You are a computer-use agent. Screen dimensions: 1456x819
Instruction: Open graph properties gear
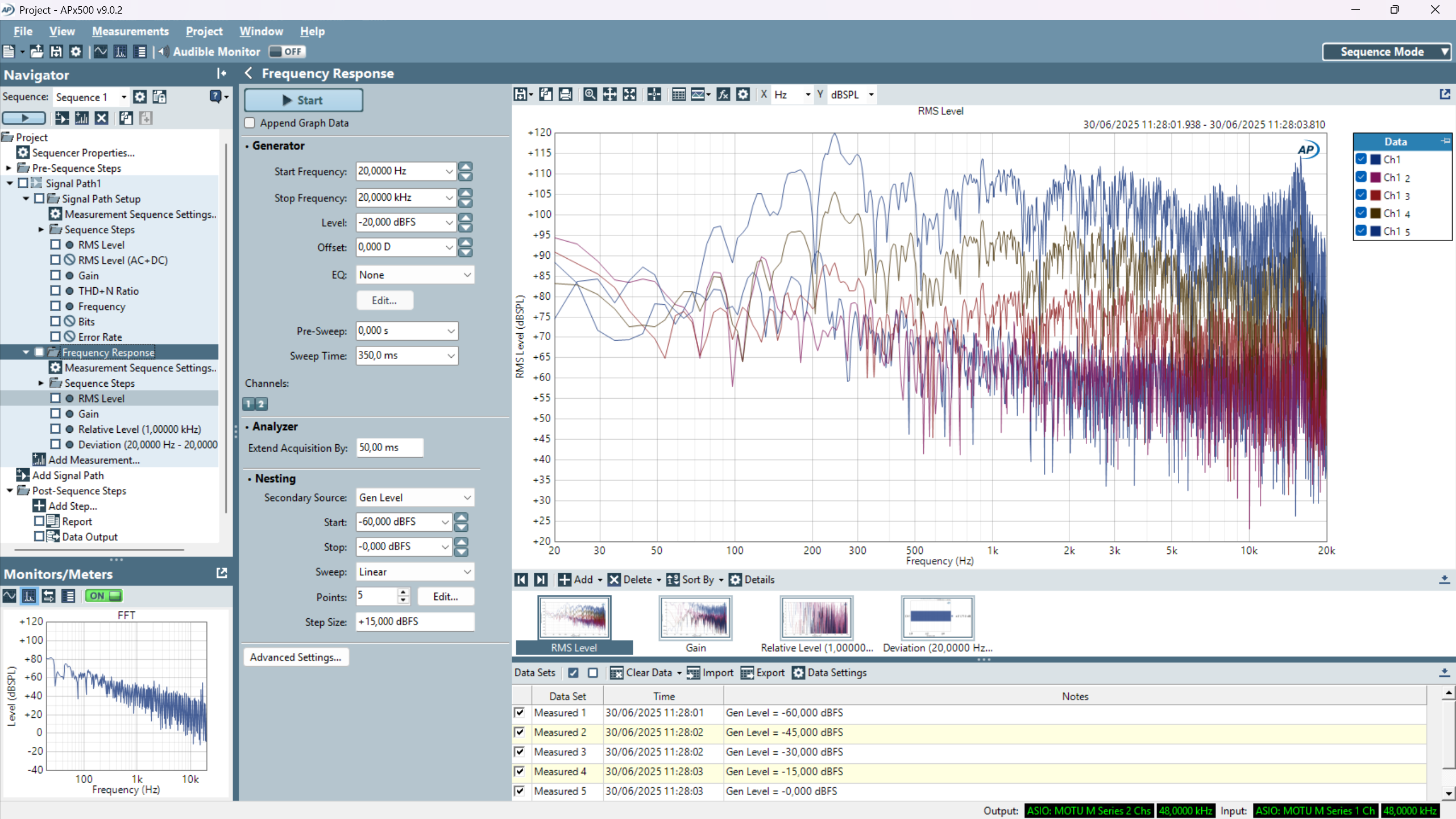743,94
